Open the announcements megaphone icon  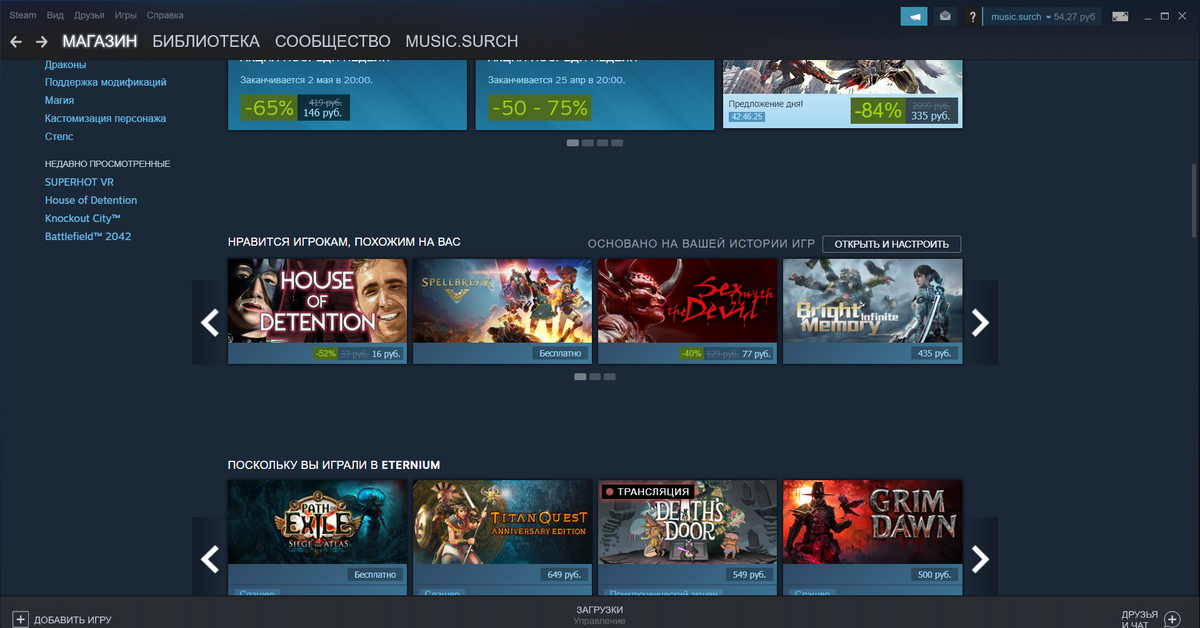point(914,16)
